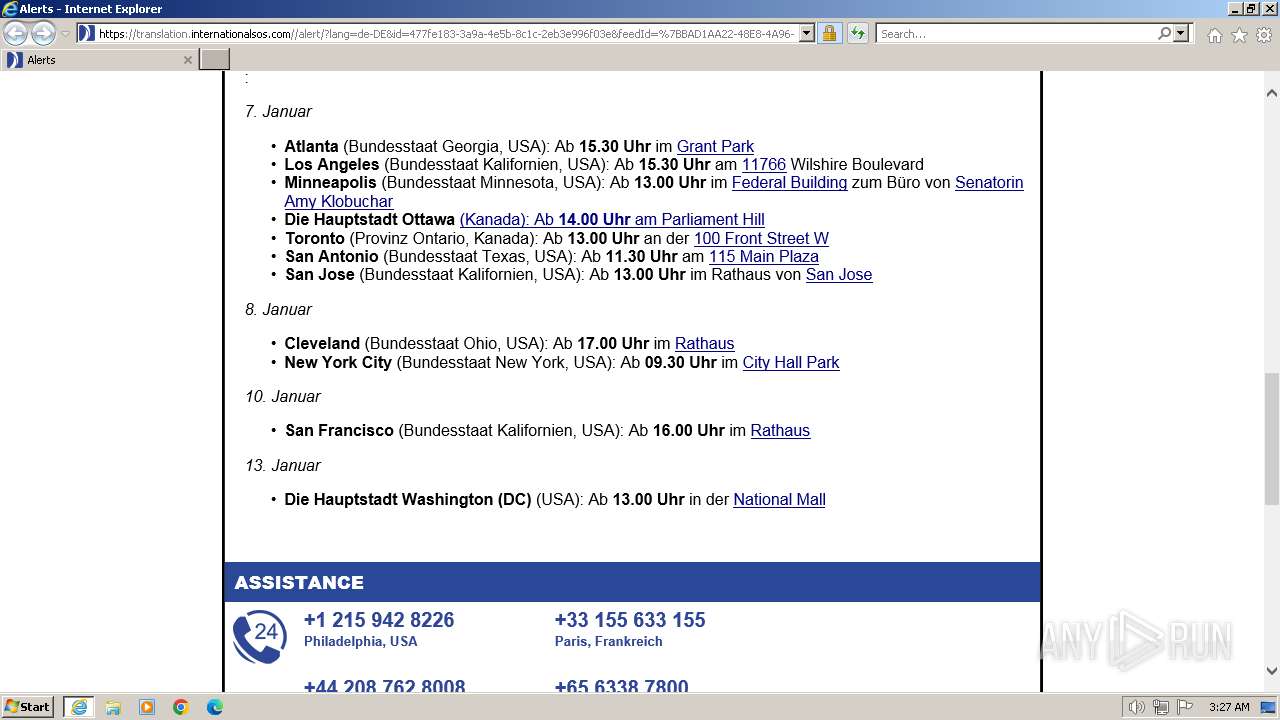Launch Edge from the taskbar
The image size is (1280, 720).
click(x=215, y=707)
